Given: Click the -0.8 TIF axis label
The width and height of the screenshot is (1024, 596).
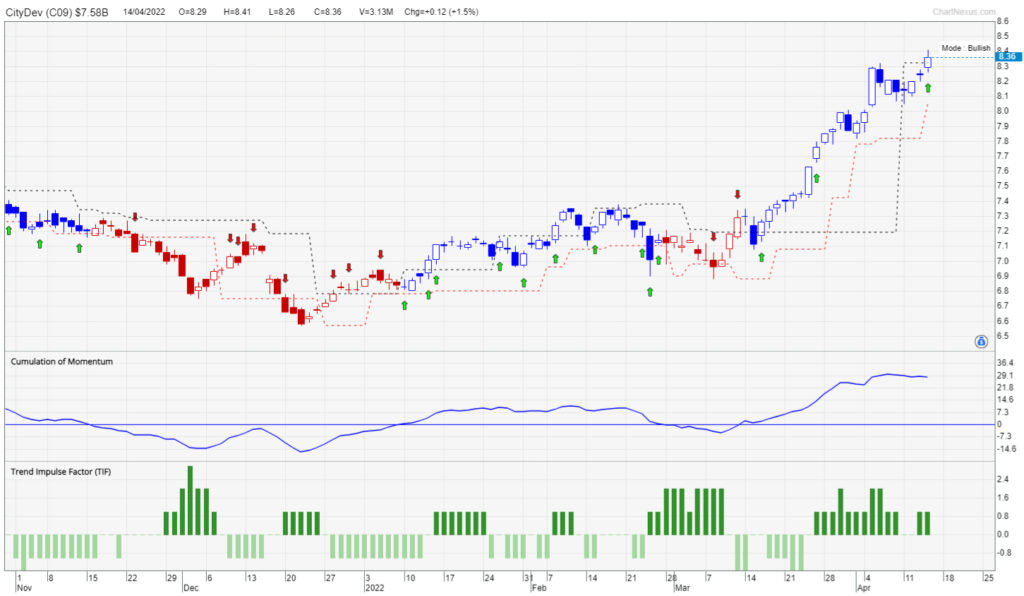Looking at the screenshot, I should click(1004, 552).
